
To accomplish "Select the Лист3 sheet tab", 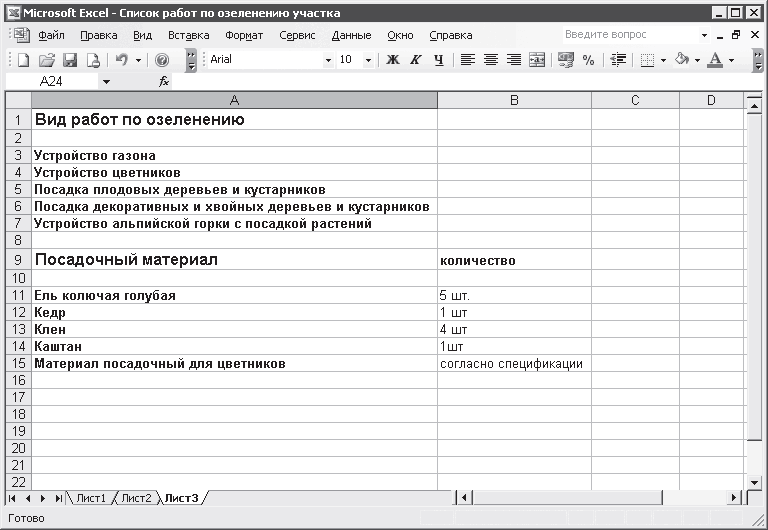I will 182,498.
